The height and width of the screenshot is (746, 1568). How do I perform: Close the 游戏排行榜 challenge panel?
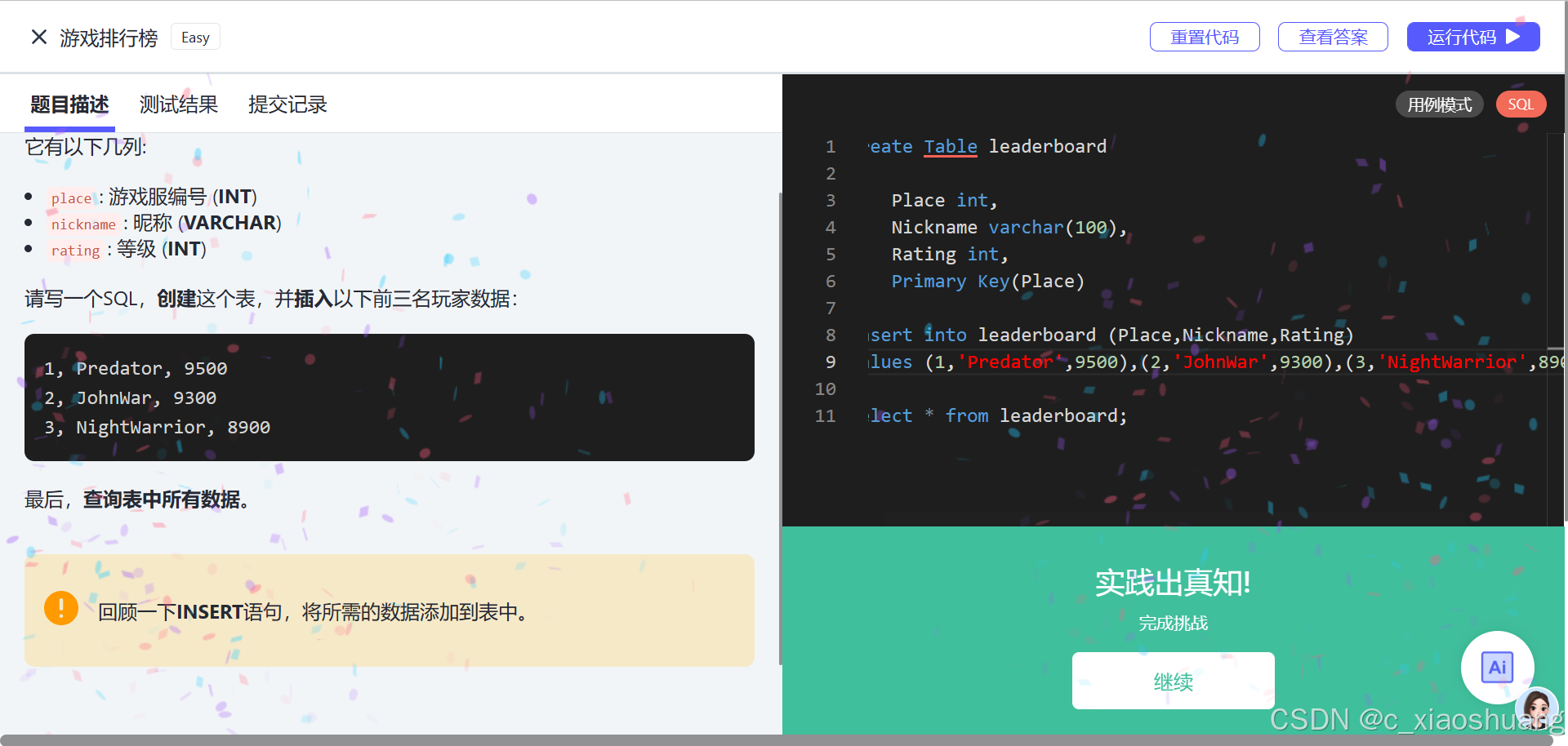pos(38,37)
